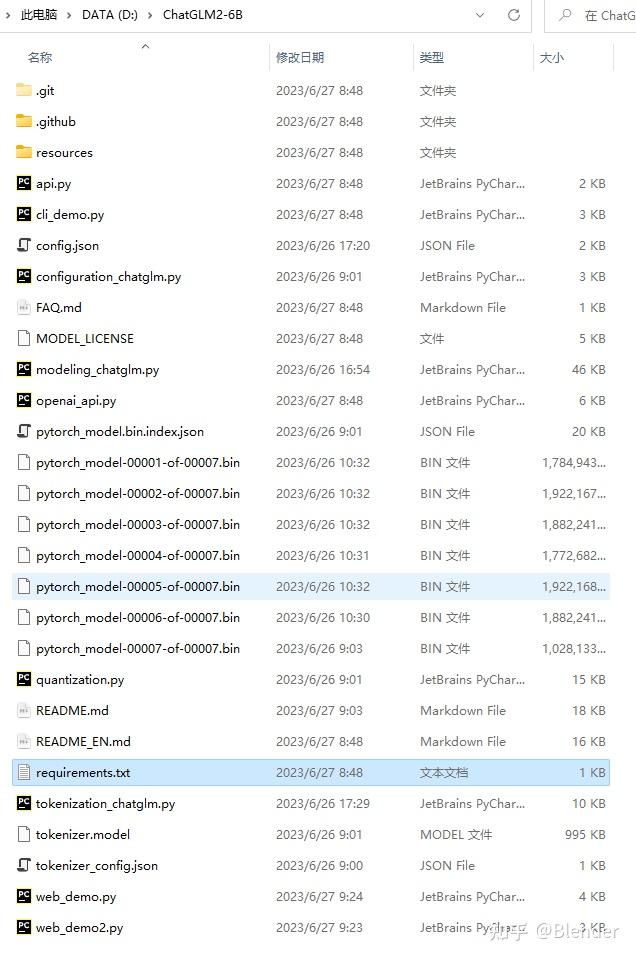Viewport: 636px width, 957px height.
Task: Click the Markdown icon of FAQ.md
Action: point(24,307)
